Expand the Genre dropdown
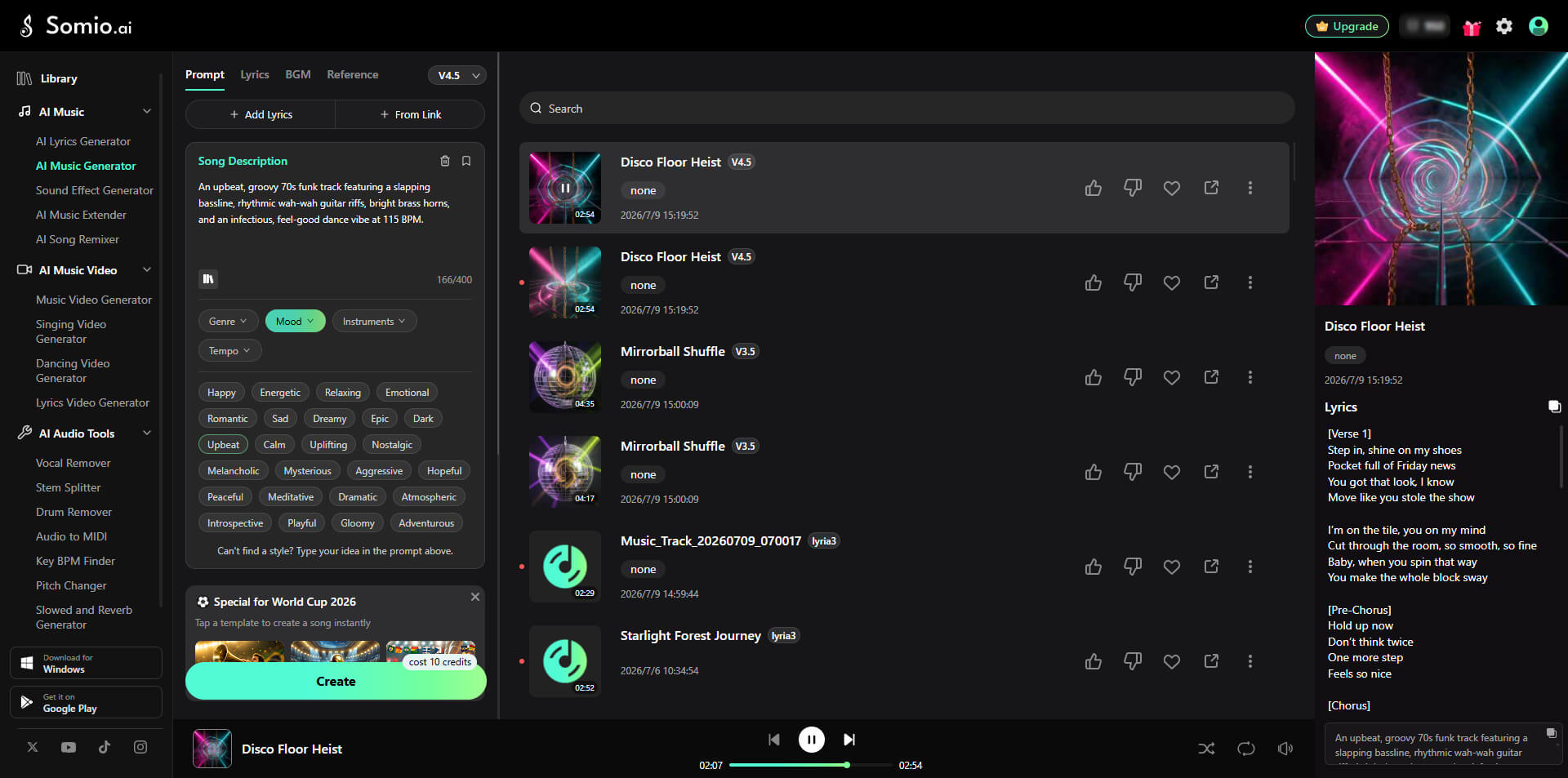 [x=228, y=322]
